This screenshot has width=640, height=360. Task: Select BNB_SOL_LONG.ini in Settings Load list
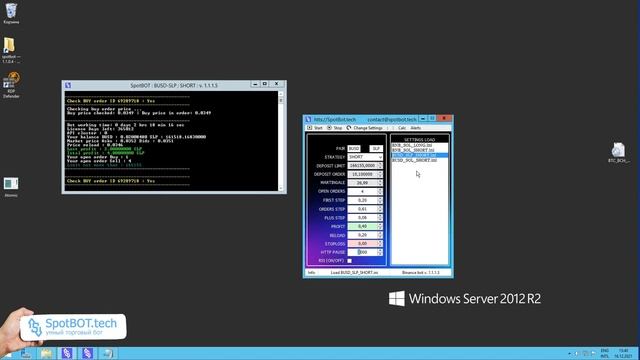[x=419, y=145]
